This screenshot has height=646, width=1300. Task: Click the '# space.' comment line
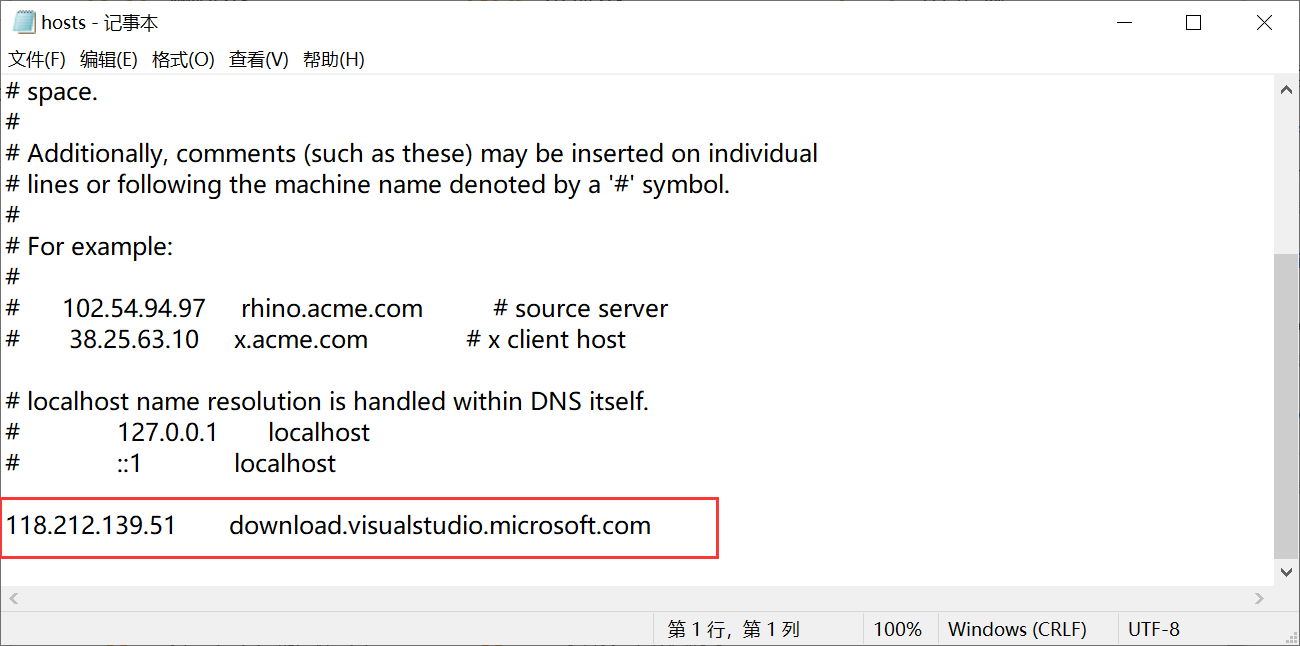[52, 92]
